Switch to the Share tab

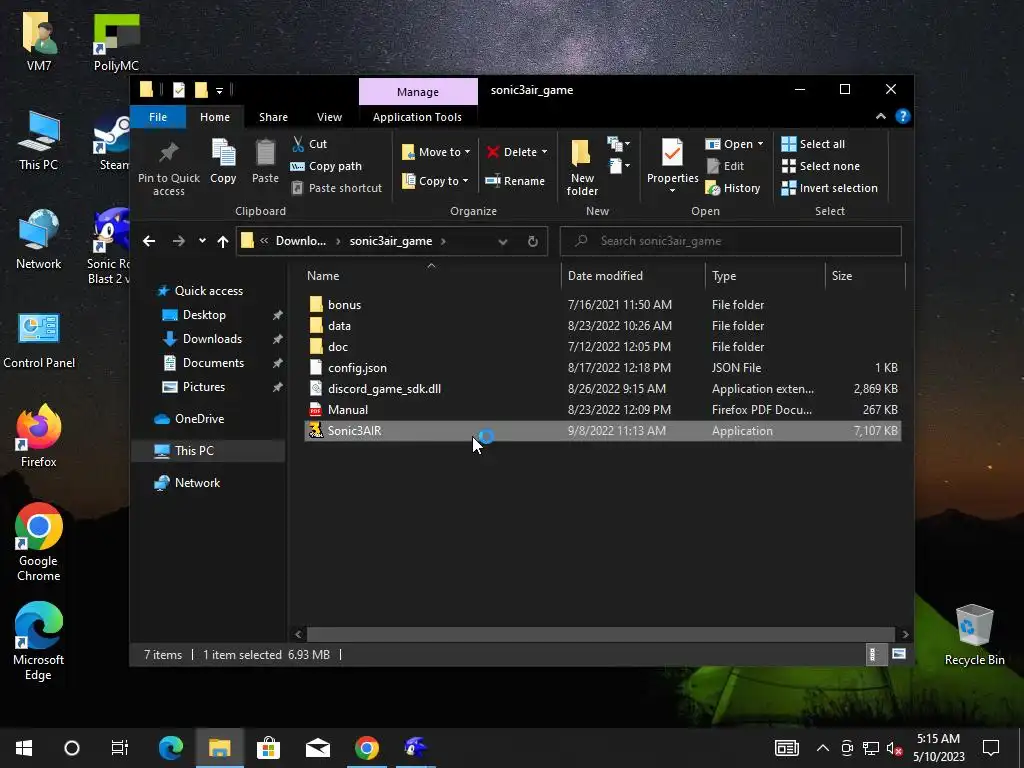pos(273,117)
